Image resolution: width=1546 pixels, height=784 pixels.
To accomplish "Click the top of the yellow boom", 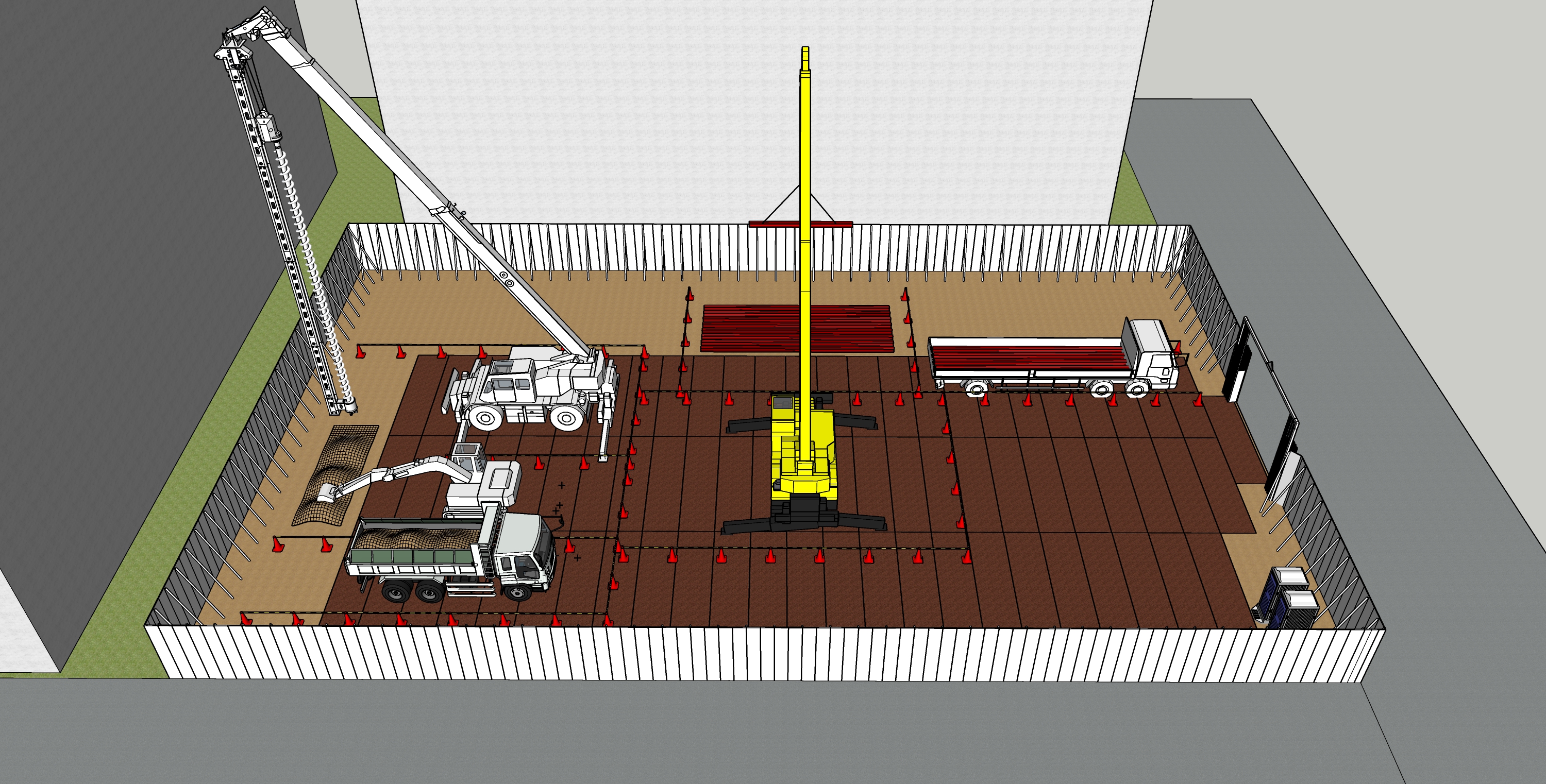I will pos(805,57).
